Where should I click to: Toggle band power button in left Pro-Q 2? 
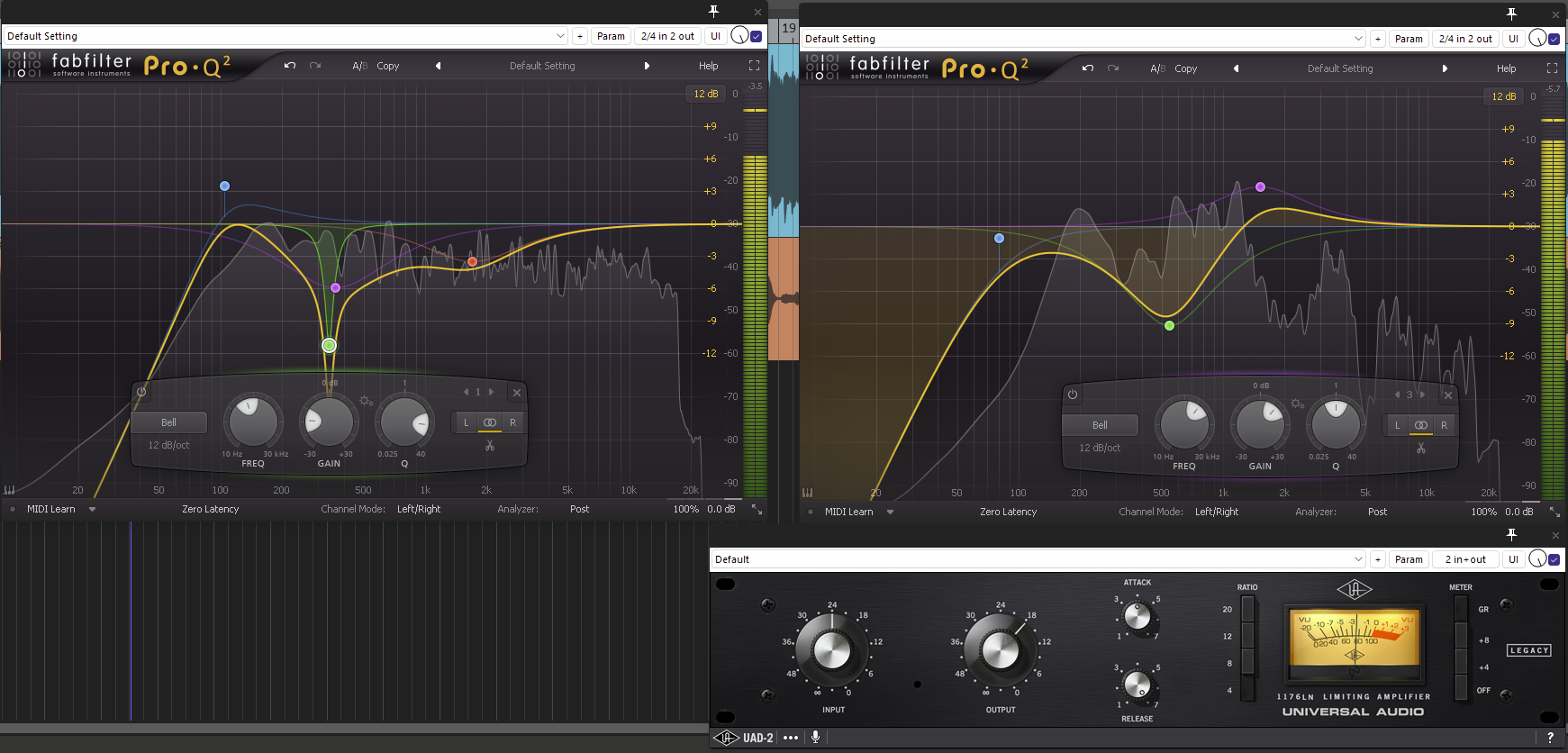(x=141, y=392)
